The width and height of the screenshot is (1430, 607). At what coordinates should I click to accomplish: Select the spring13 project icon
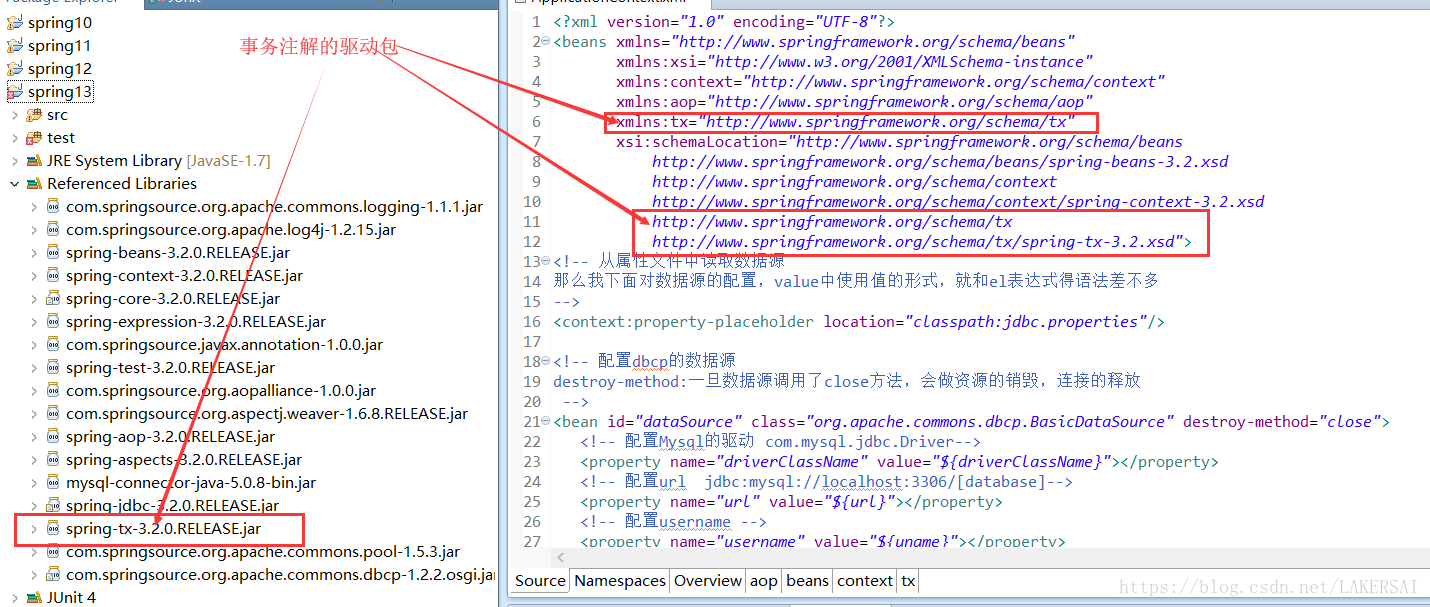point(15,92)
